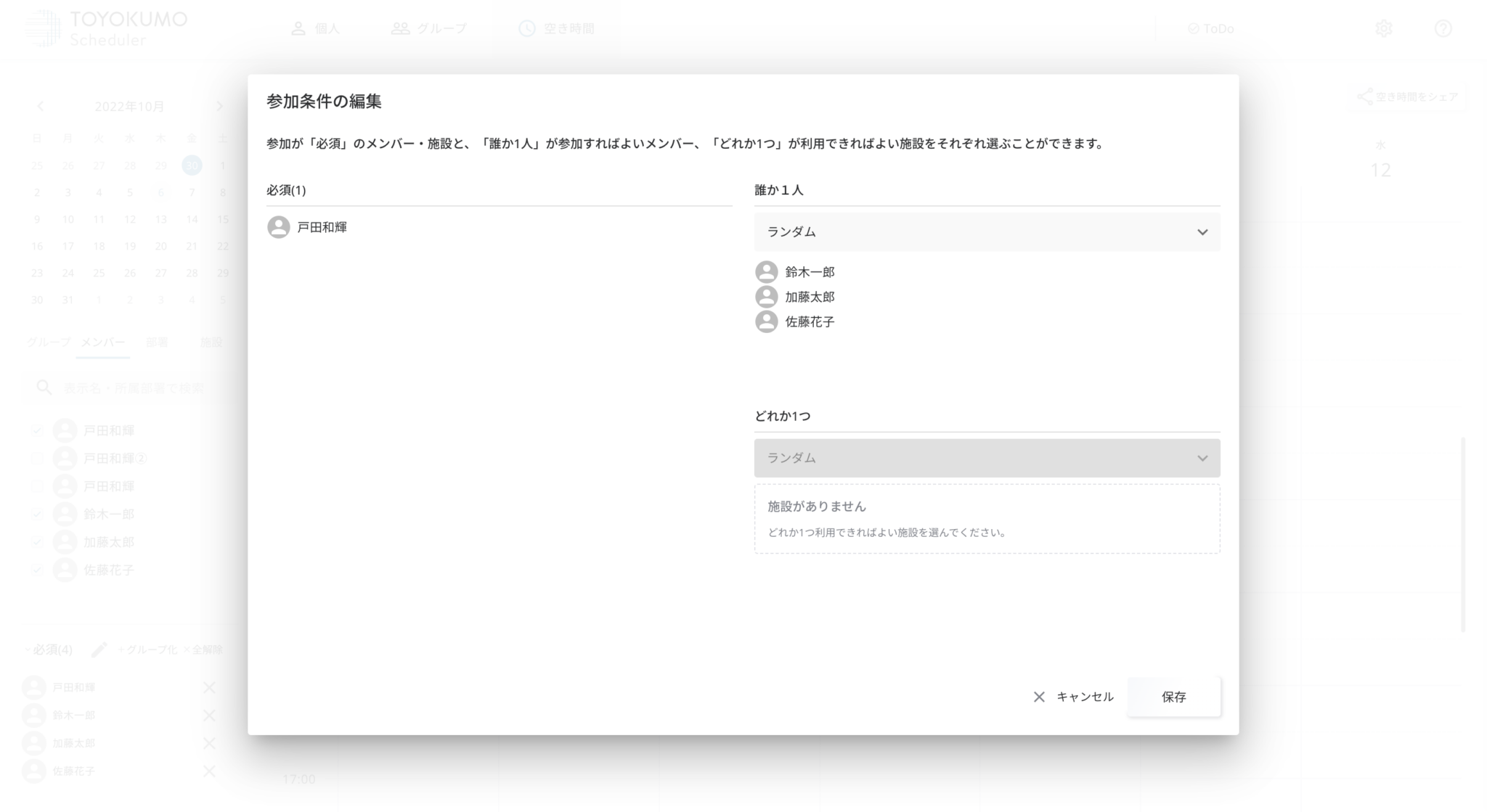1487x812 pixels.
Task: Click the 保存 button
Action: pos(1173,697)
